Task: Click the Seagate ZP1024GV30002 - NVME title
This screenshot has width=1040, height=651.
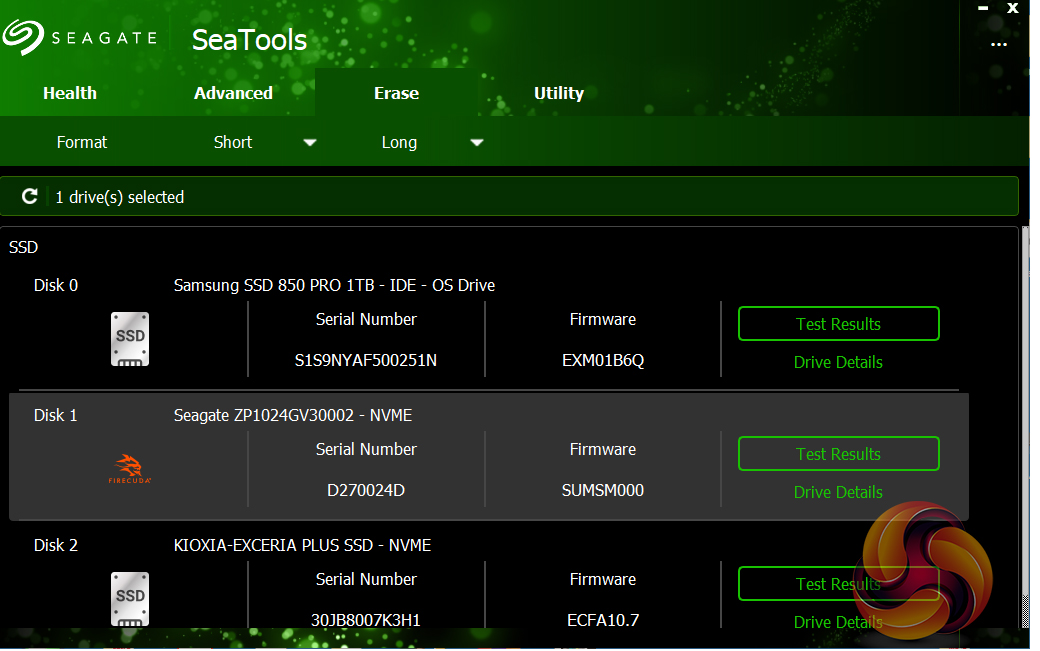Action: pos(292,415)
